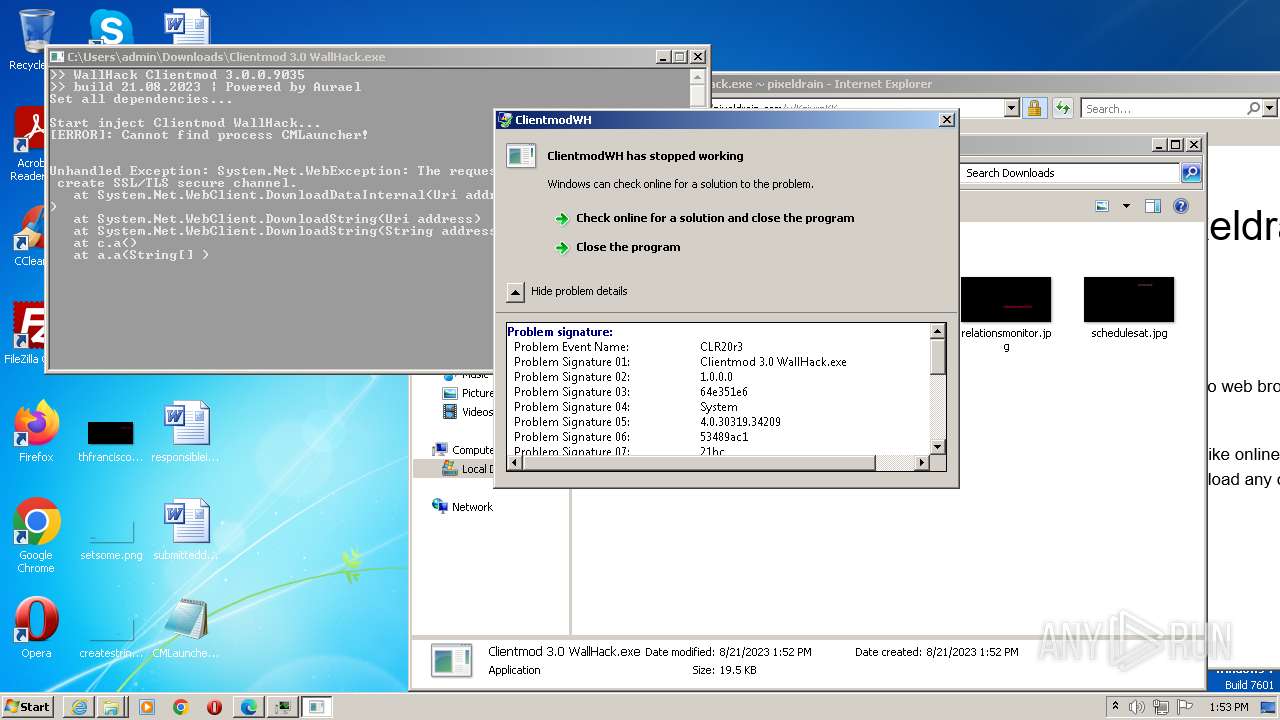The image size is (1280, 720).
Task: Toggle Explorer preview pane icon
Action: coord(1152,206)
